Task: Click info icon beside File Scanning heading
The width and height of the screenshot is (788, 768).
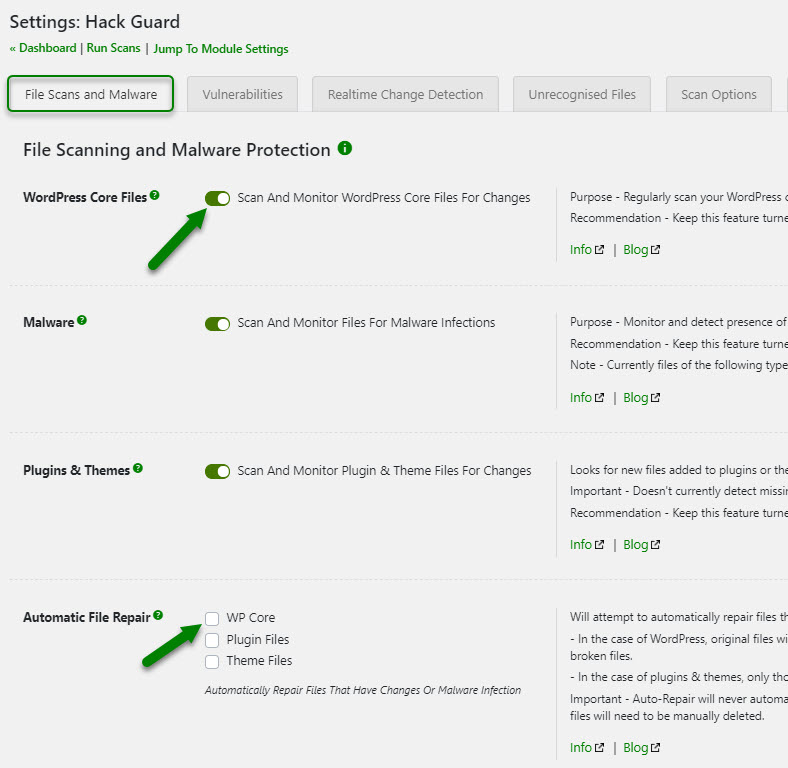Action: pyautogui.click(x=345, y=148)
